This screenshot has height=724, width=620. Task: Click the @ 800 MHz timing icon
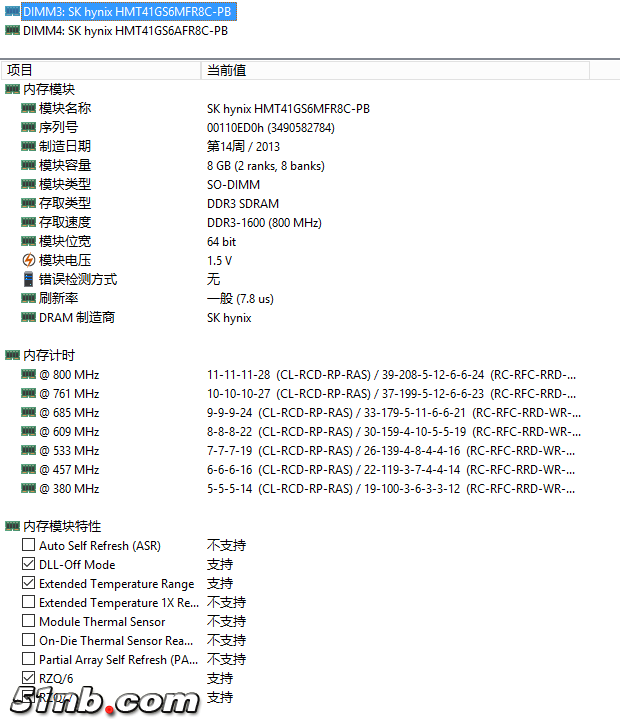point(29,374)
